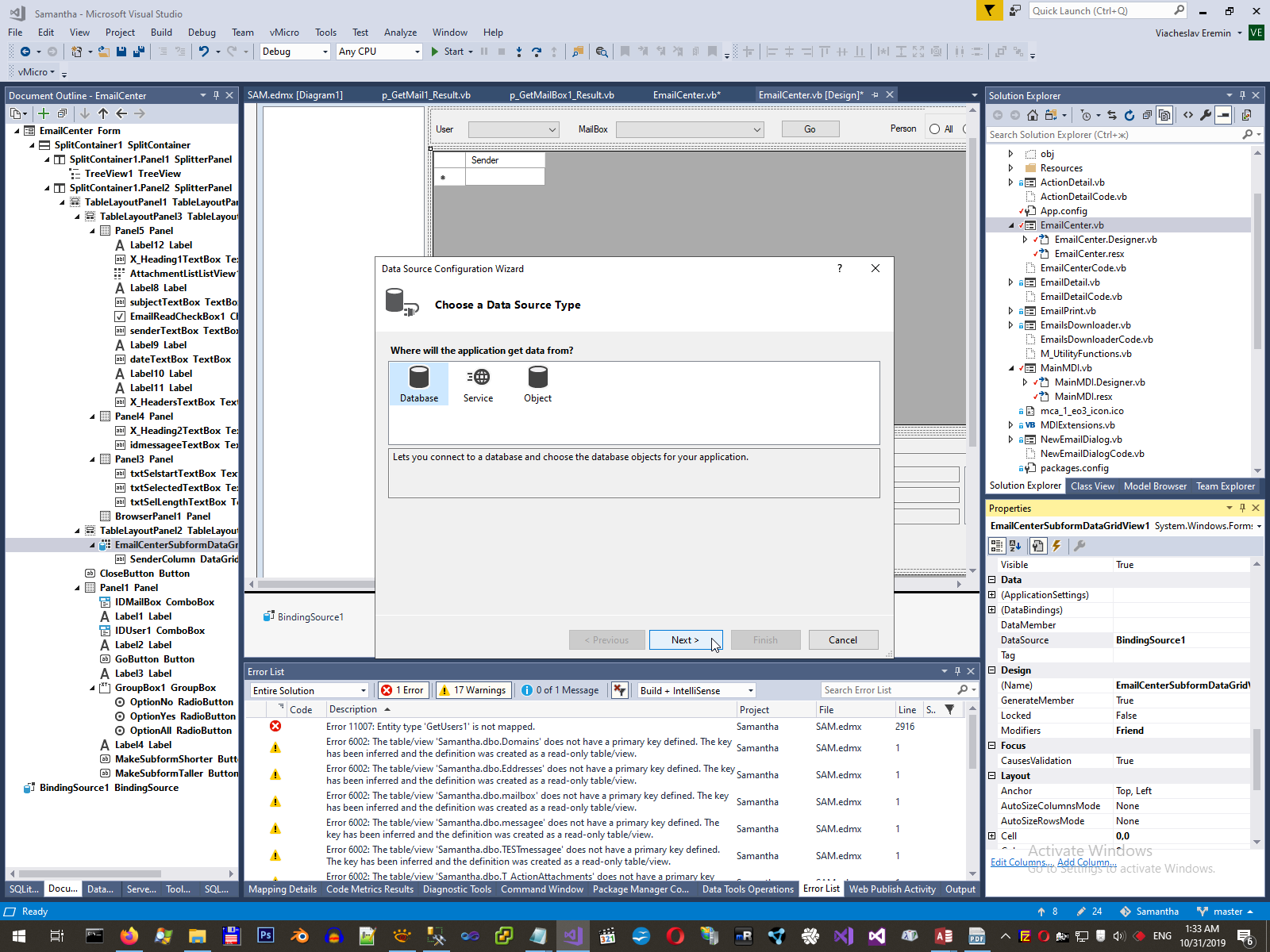Select the Service data source icon
Screen dimensions: 1270x952
[478, 384]
